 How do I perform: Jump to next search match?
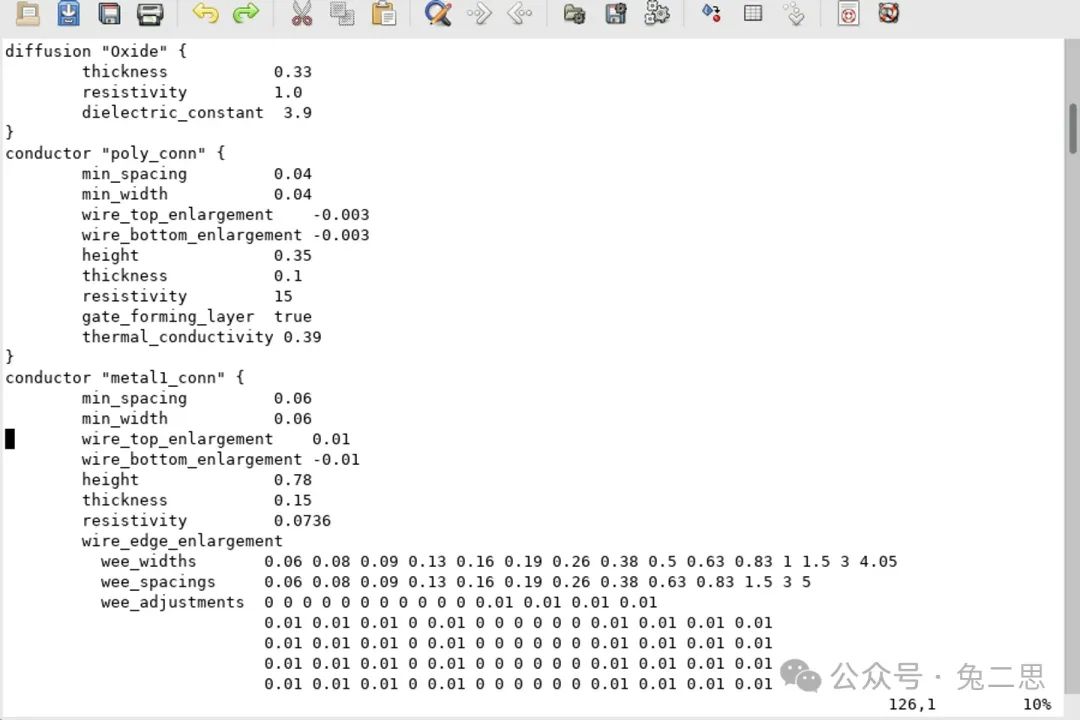point(479,13)
